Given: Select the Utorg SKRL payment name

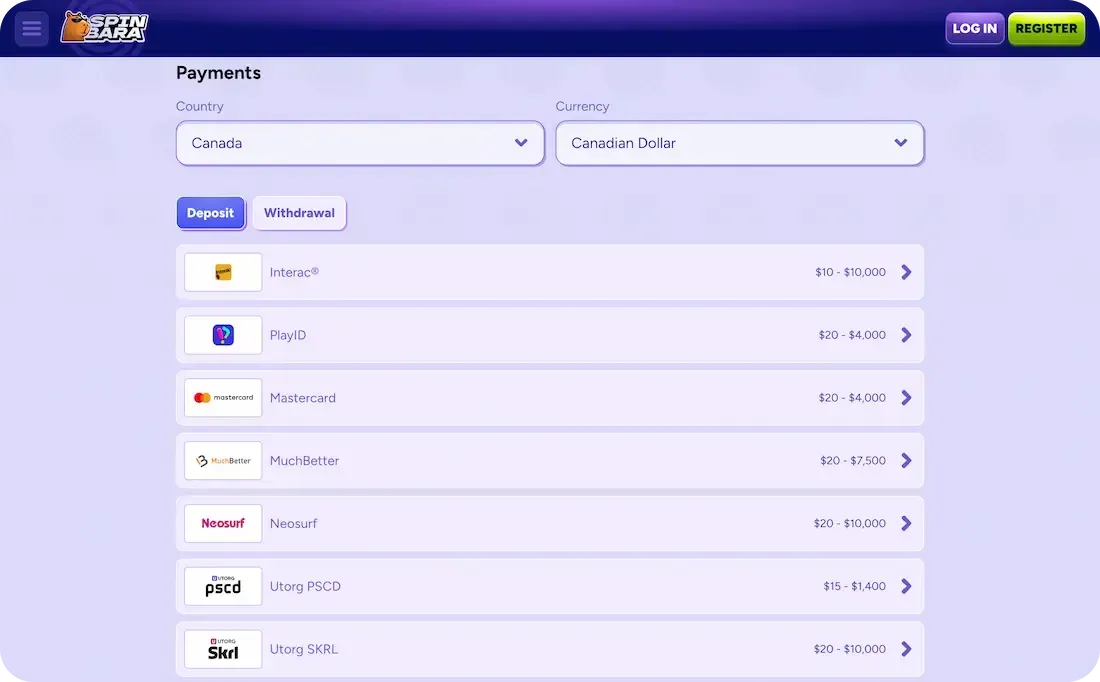Looking at the screenshot, I should point(304,649).
